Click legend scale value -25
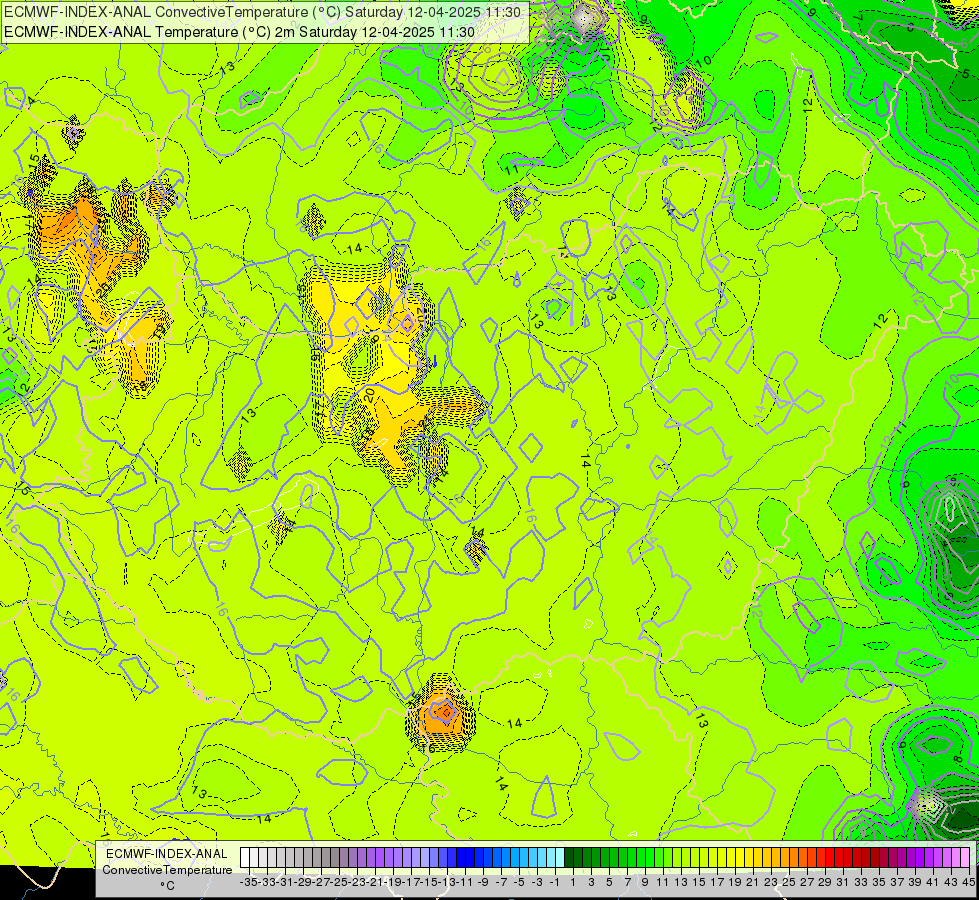The width and height of the screenshot is (979, 900). [x=340, y=882]
